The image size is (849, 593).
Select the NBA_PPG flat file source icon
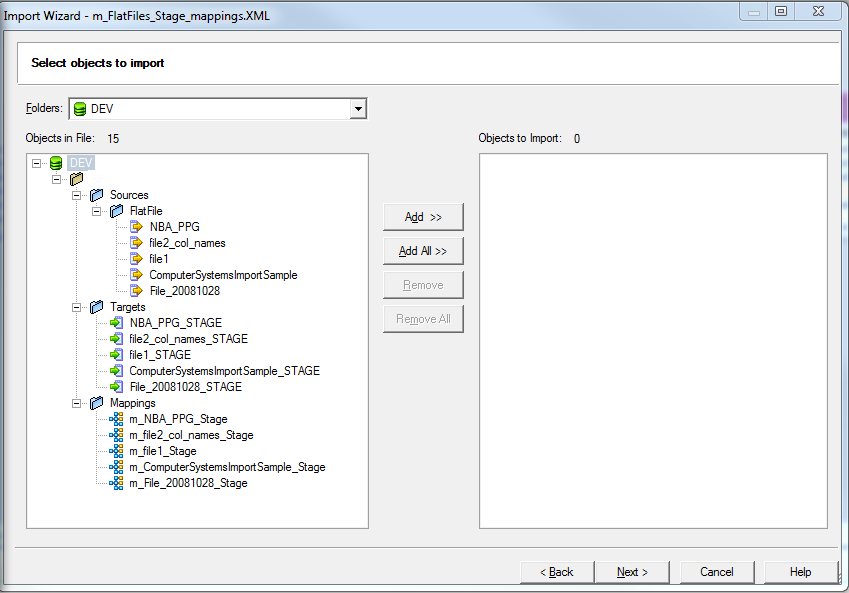tap(136, 227)
